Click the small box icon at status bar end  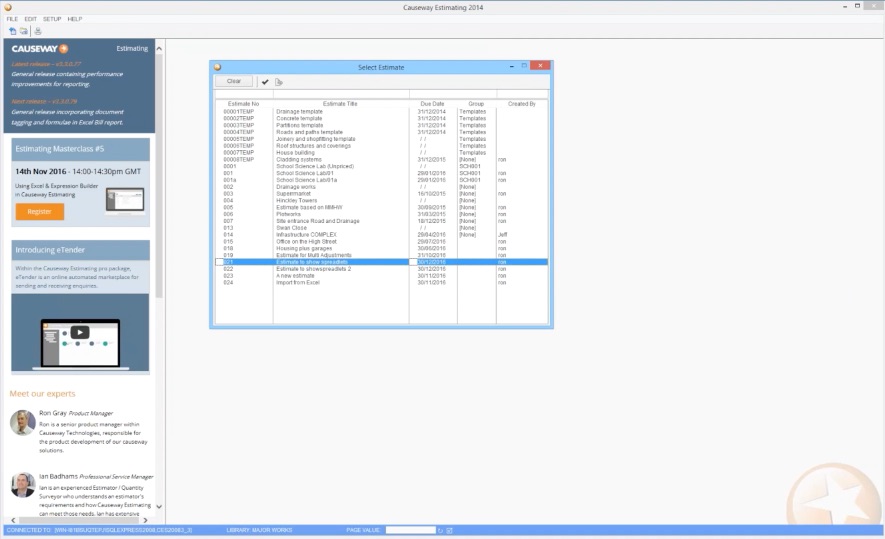[x=449, y=531]
